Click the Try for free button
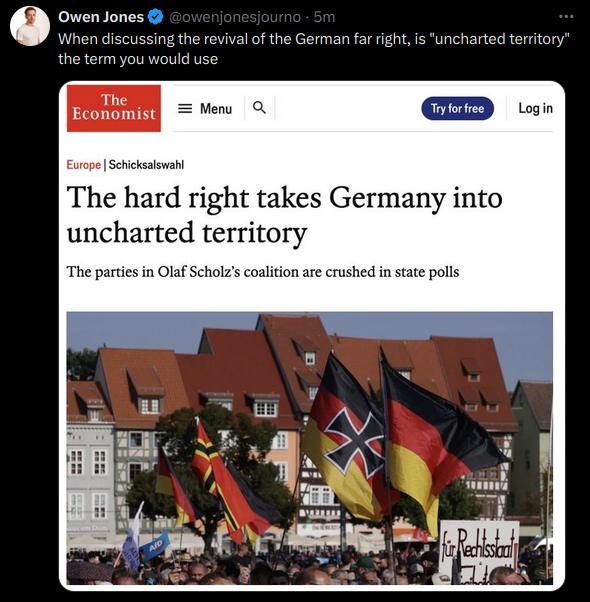The image size is (590, 602). pyautogui.click(x=457, y=108)
